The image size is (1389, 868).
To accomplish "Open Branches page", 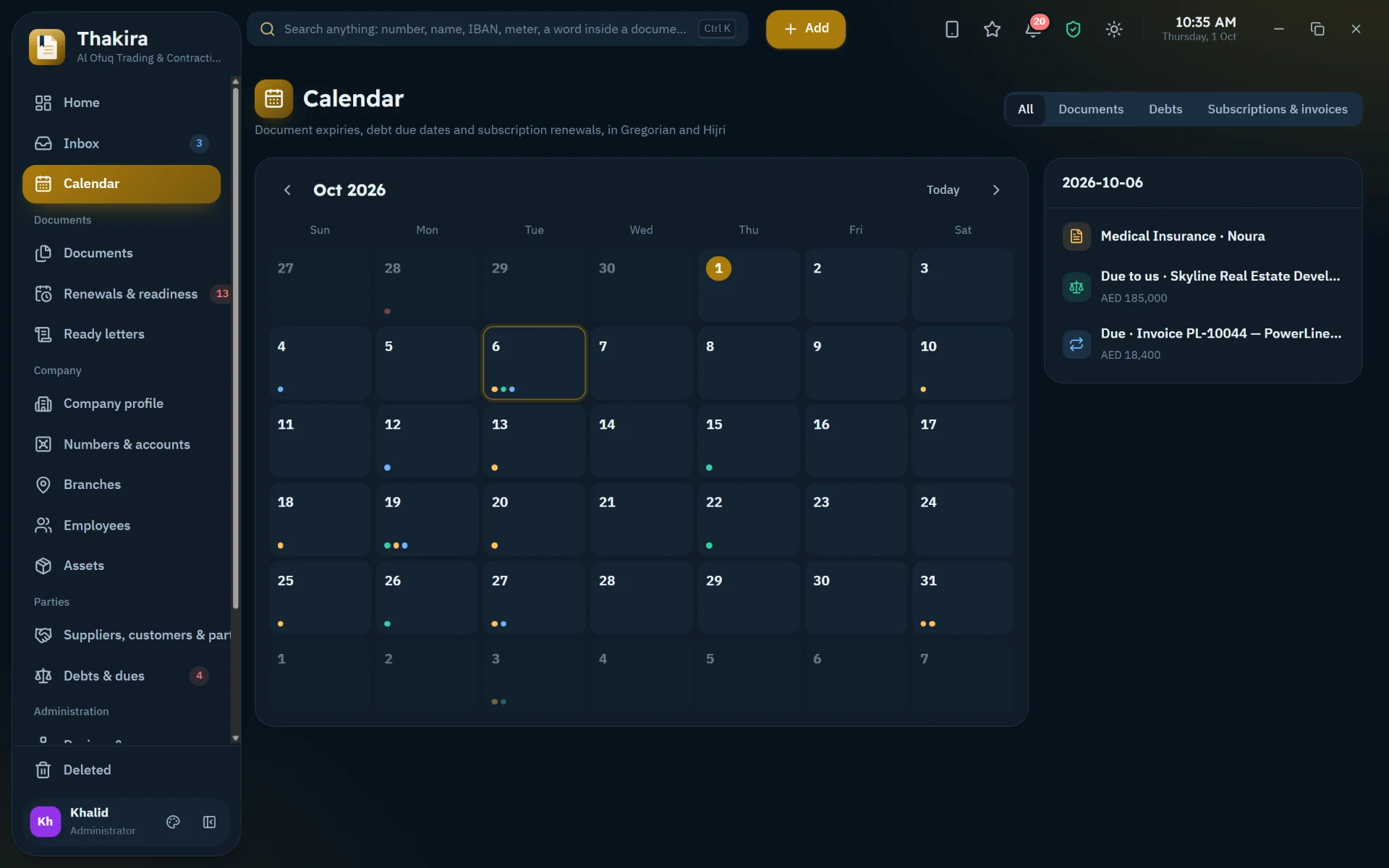I will click(122, 485).
